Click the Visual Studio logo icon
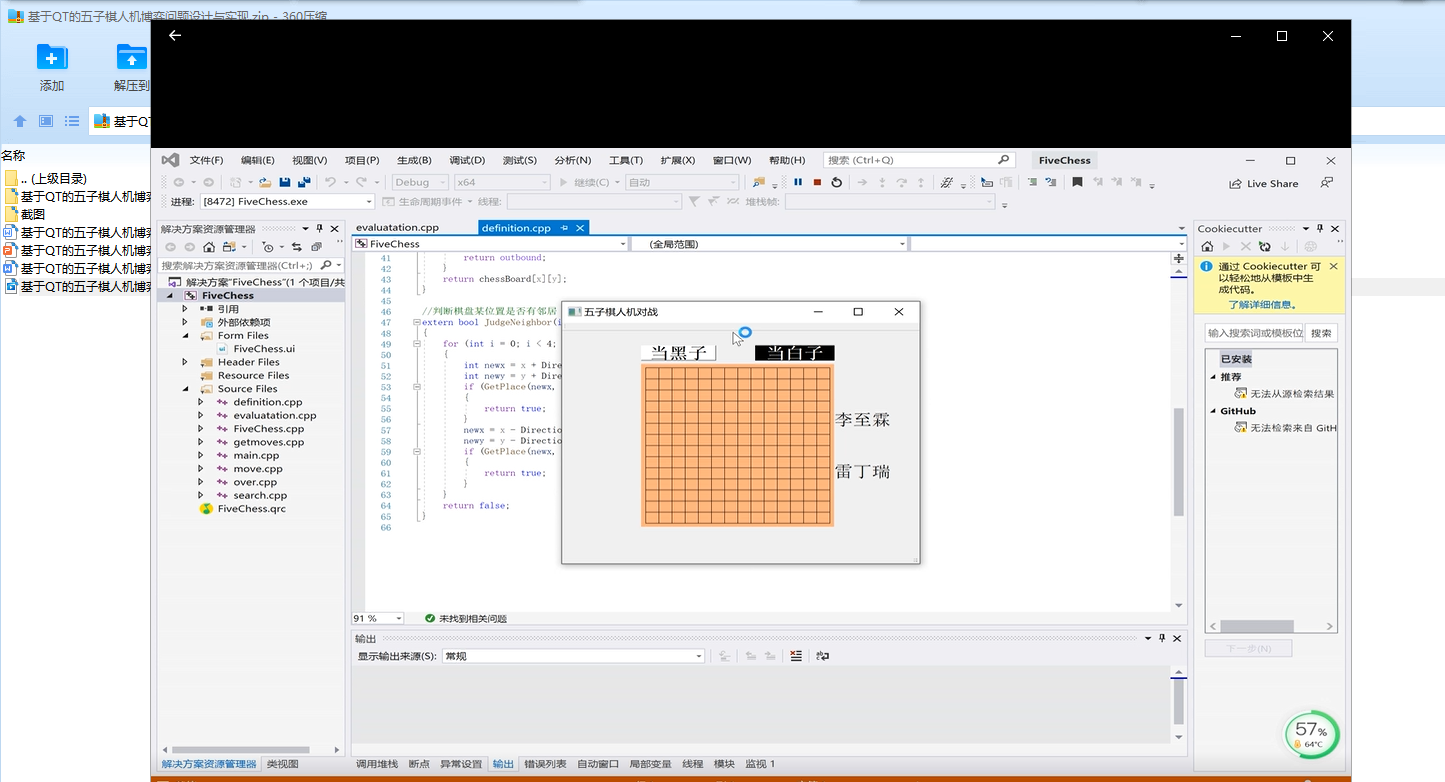Image resolution: width=1445 pixels, height=782 pixels. coord(170,160)
